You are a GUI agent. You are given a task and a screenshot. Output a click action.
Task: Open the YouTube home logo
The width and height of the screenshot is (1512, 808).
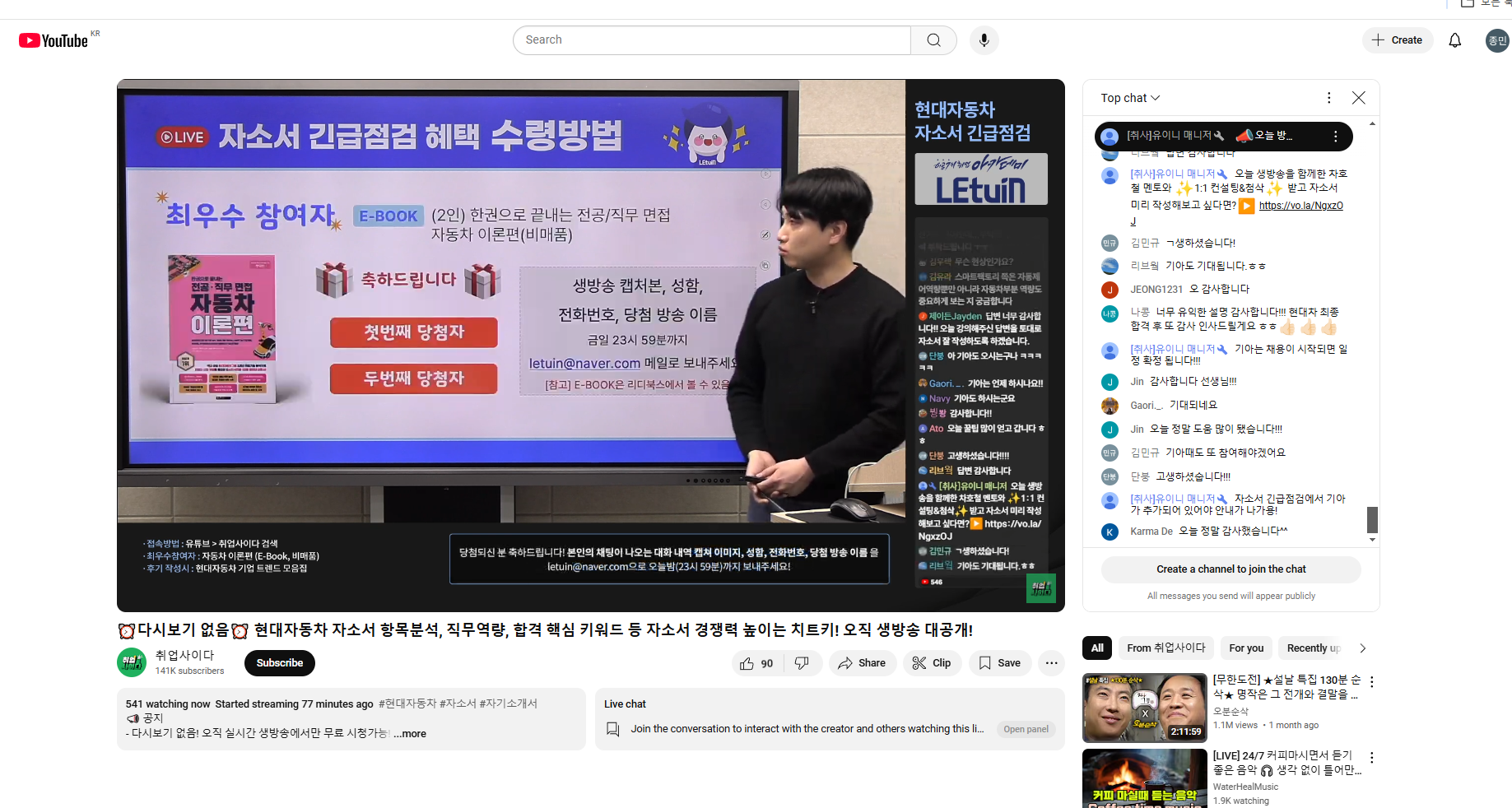click(54, 40)
